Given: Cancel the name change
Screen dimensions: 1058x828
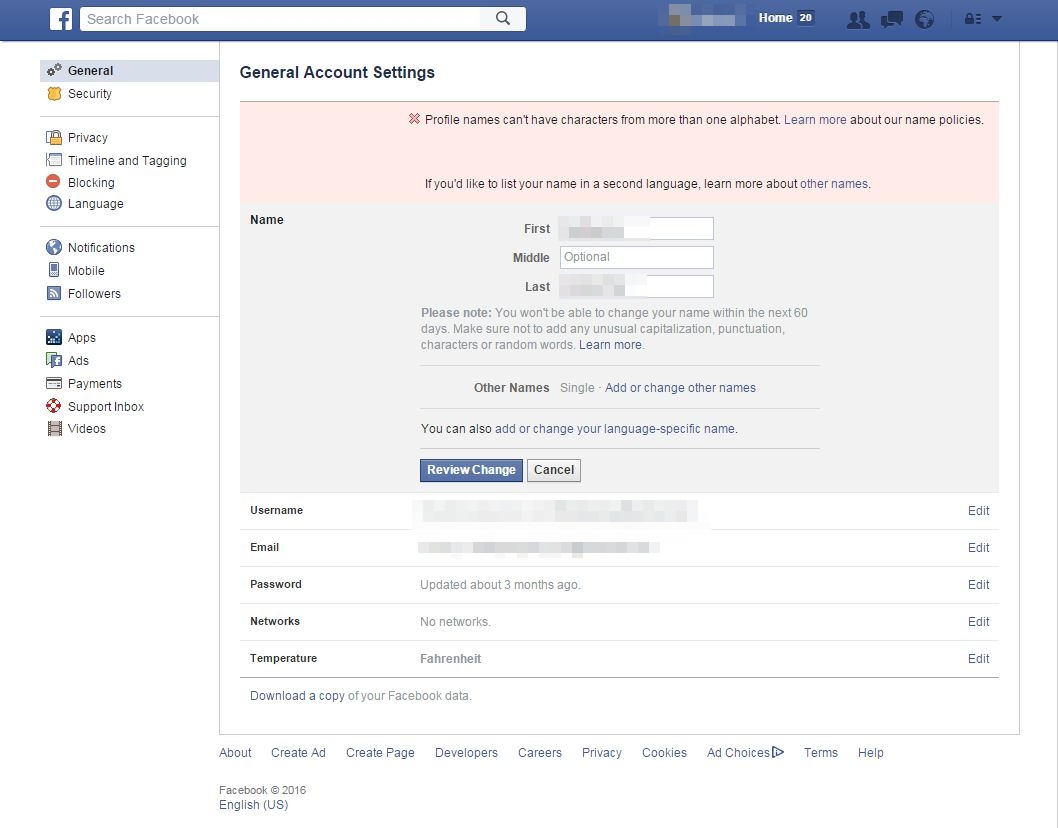Looking at the screenshot, I should 554,470.
